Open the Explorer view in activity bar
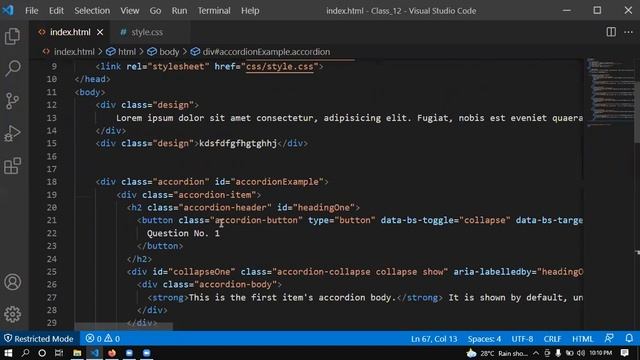The width and height of the screenshot is (640, 360). [x=12, y=36]
